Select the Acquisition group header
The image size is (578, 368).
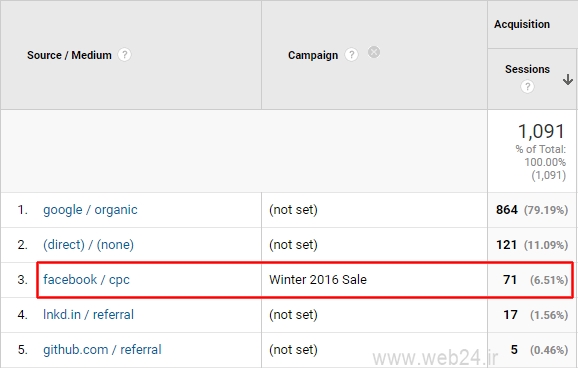(x=522, y=24)
